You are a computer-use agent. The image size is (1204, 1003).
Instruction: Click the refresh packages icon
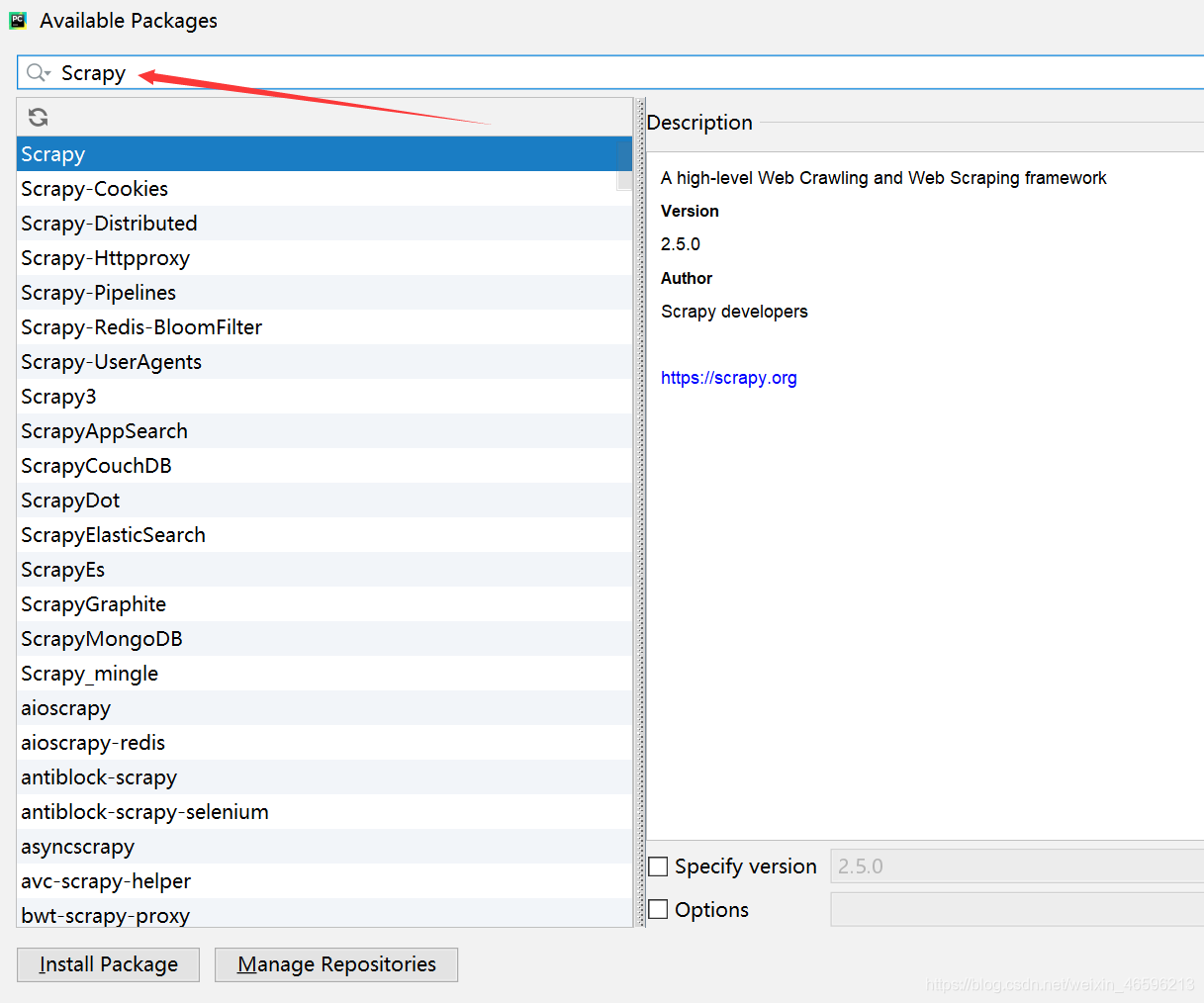point(39,118)
